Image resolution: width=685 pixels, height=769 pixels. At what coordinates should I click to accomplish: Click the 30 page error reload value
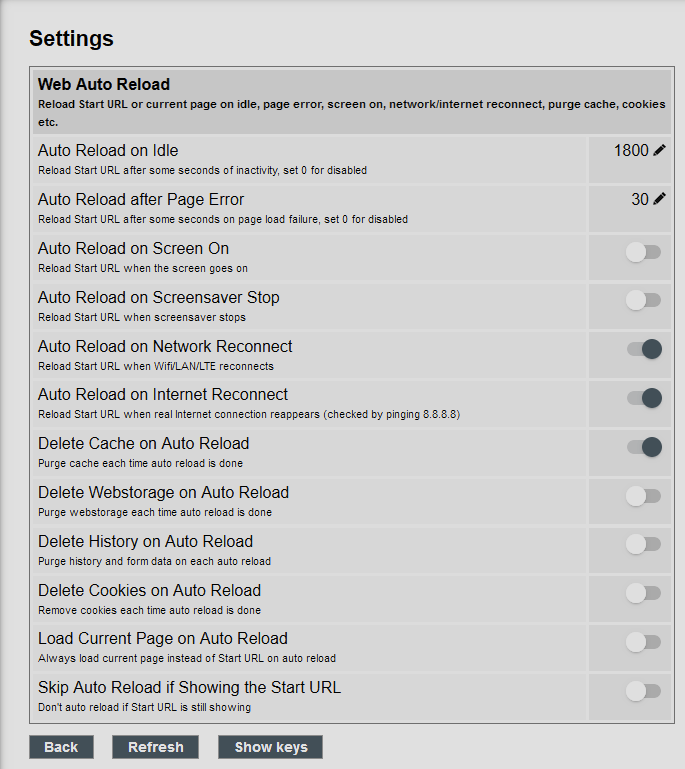pos(640,199)
